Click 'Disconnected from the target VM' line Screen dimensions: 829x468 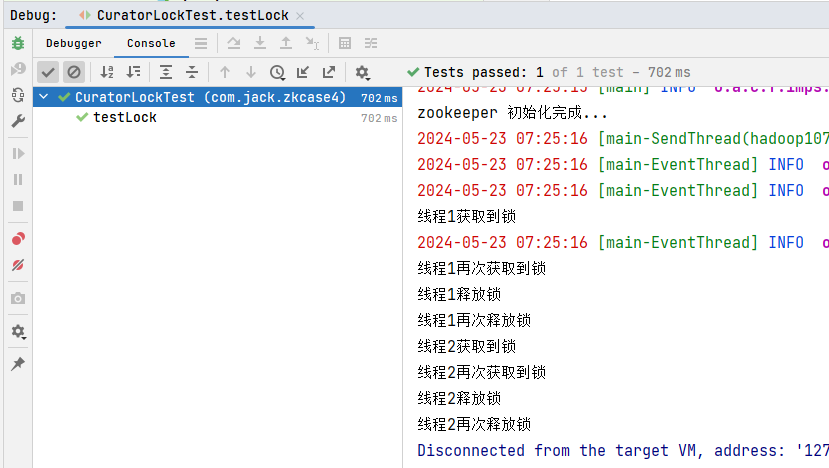623,451
